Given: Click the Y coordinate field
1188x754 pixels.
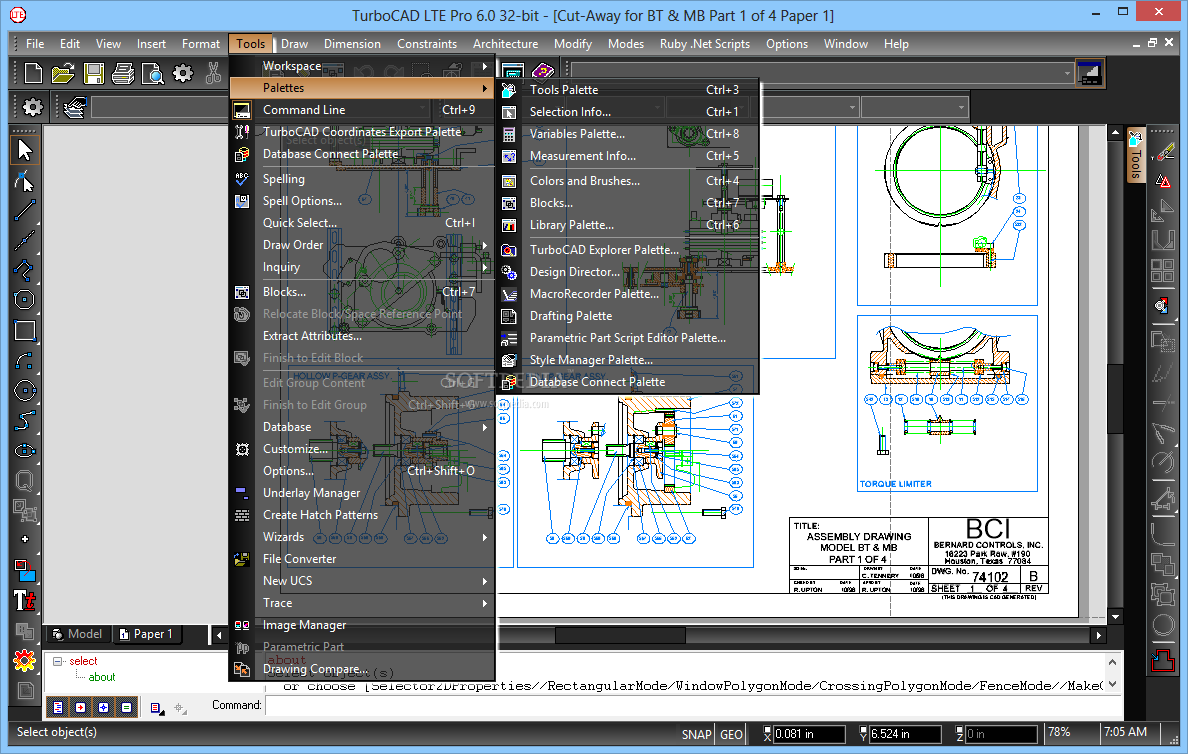Looking at the screenshot, I should click(905, 734).
